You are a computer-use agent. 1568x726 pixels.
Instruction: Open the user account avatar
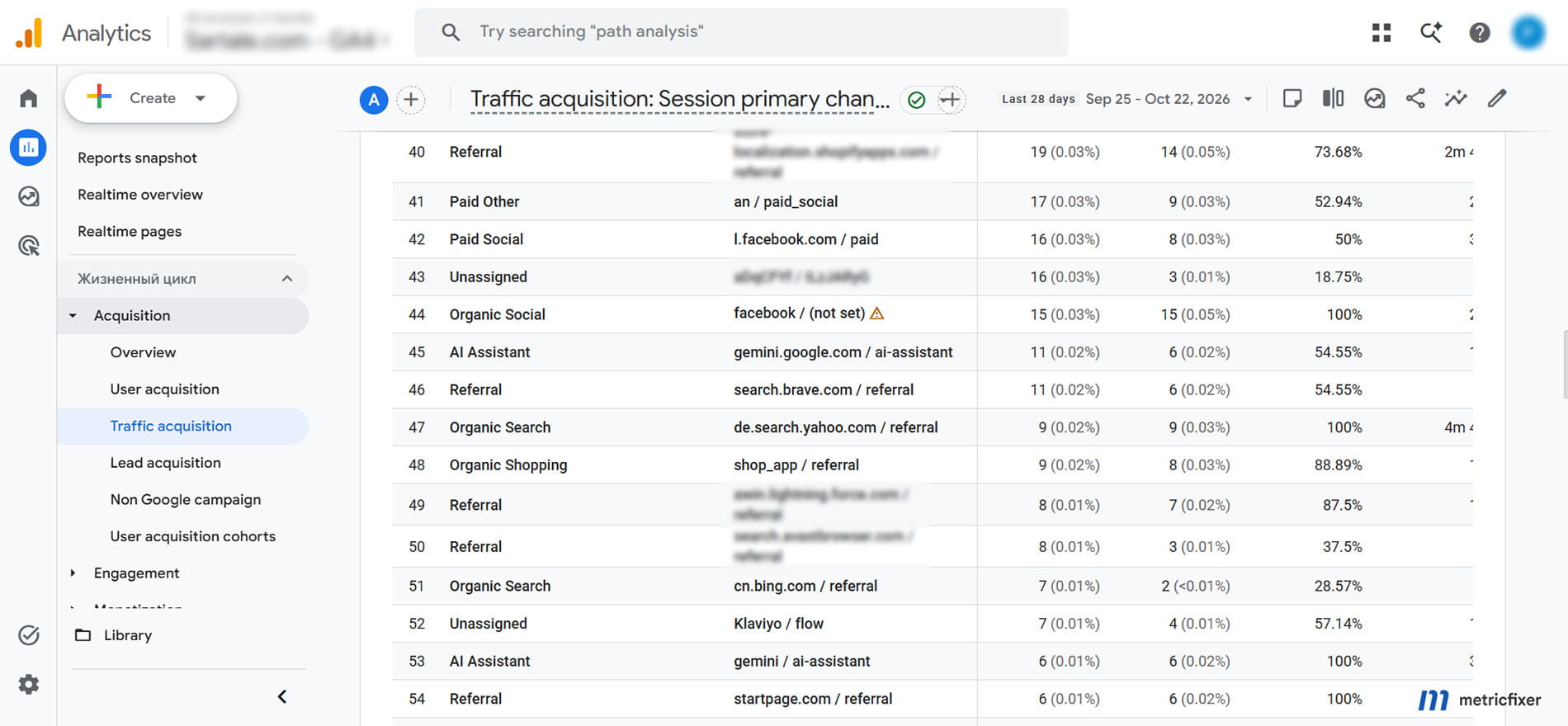[x=1528, y=32]
